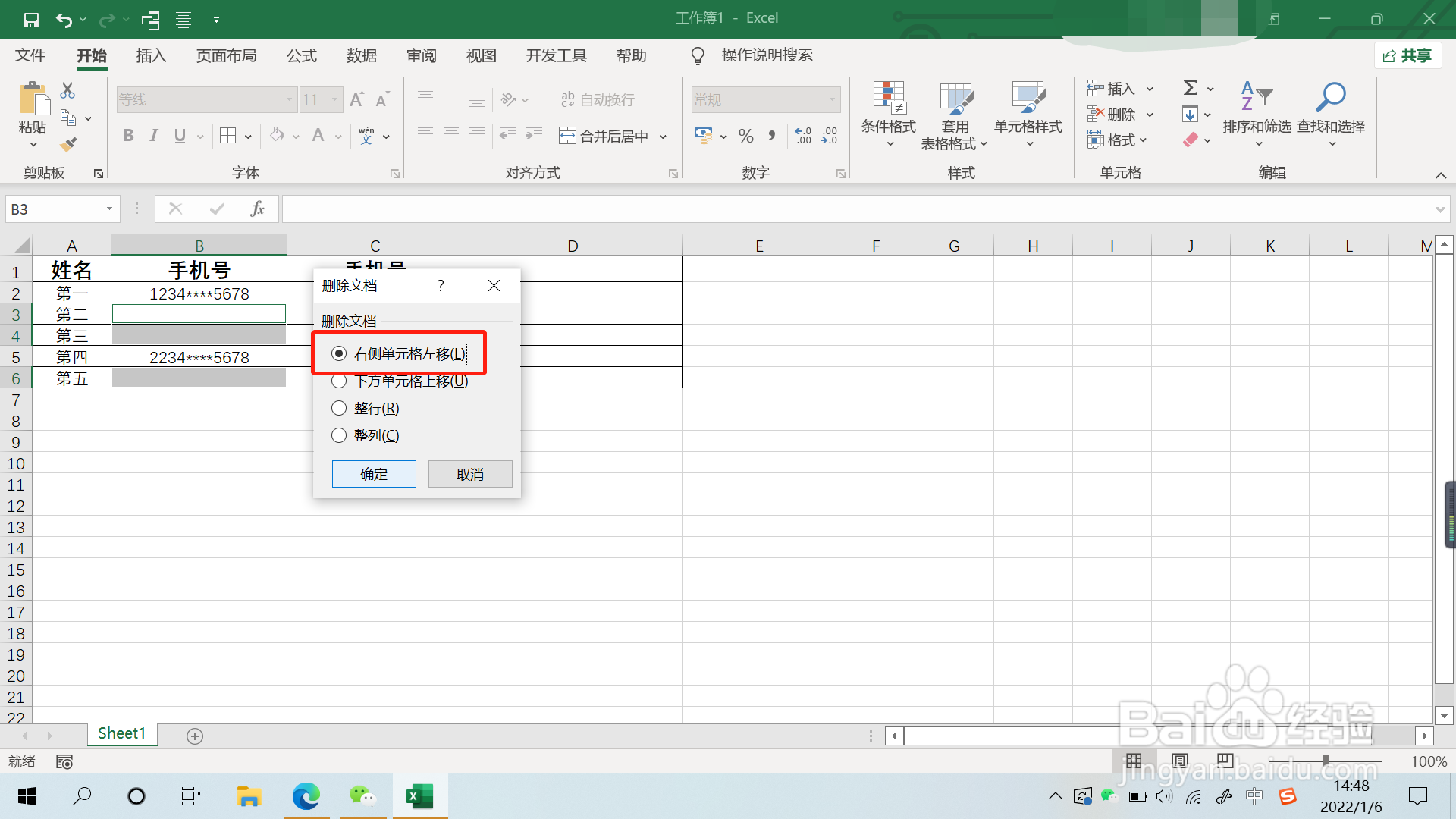
Task: Click the Insert Function fx icon
Action: click(257, 209)
